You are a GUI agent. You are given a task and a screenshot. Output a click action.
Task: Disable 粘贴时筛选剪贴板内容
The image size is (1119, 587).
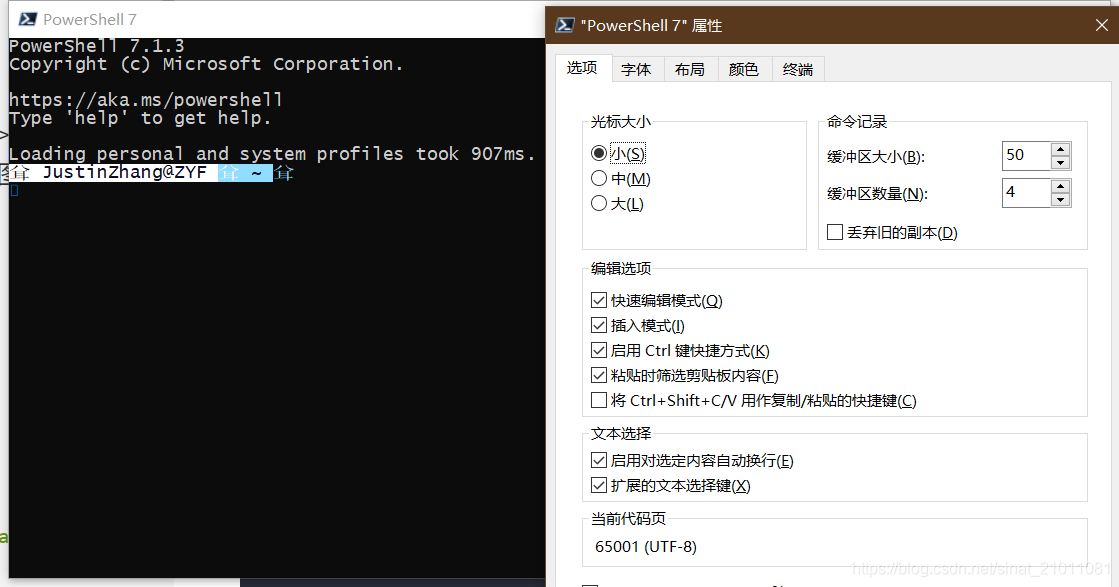[x=598, y=375]
